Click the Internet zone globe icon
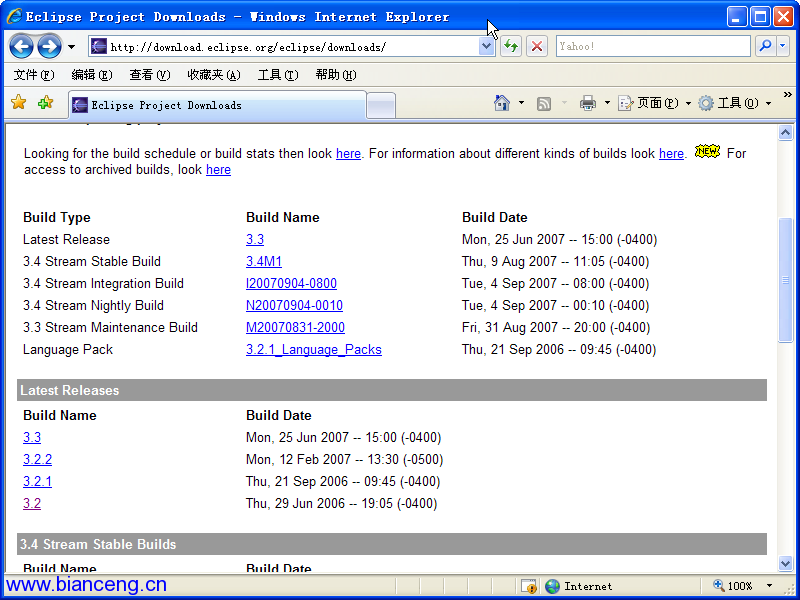Screen dimensions: 800x600 pos(552,586)
